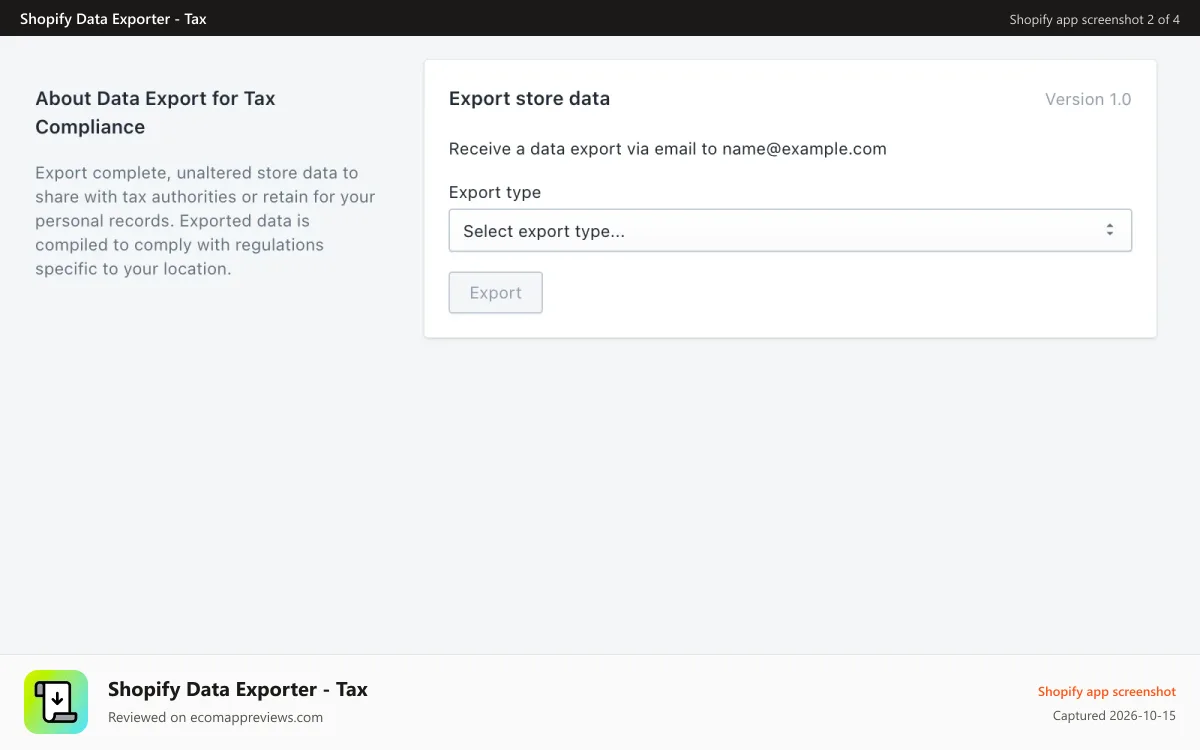The height and width of the screenshot is (750, 1200).
Task: Click the Reviewed on ecomappreviews.com text
Action: pos(215,717)
